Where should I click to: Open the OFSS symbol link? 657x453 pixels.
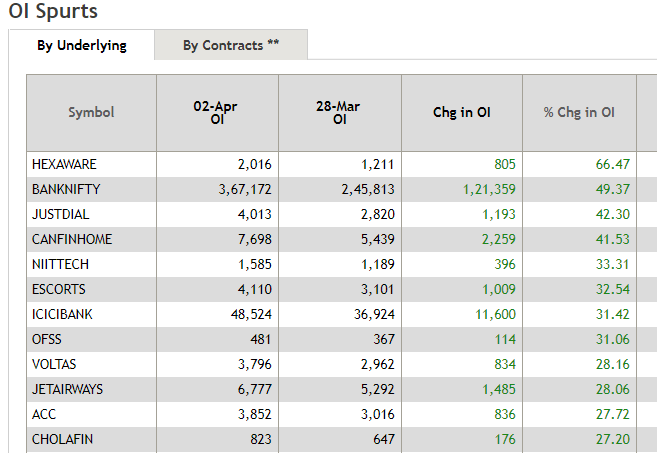47,339
